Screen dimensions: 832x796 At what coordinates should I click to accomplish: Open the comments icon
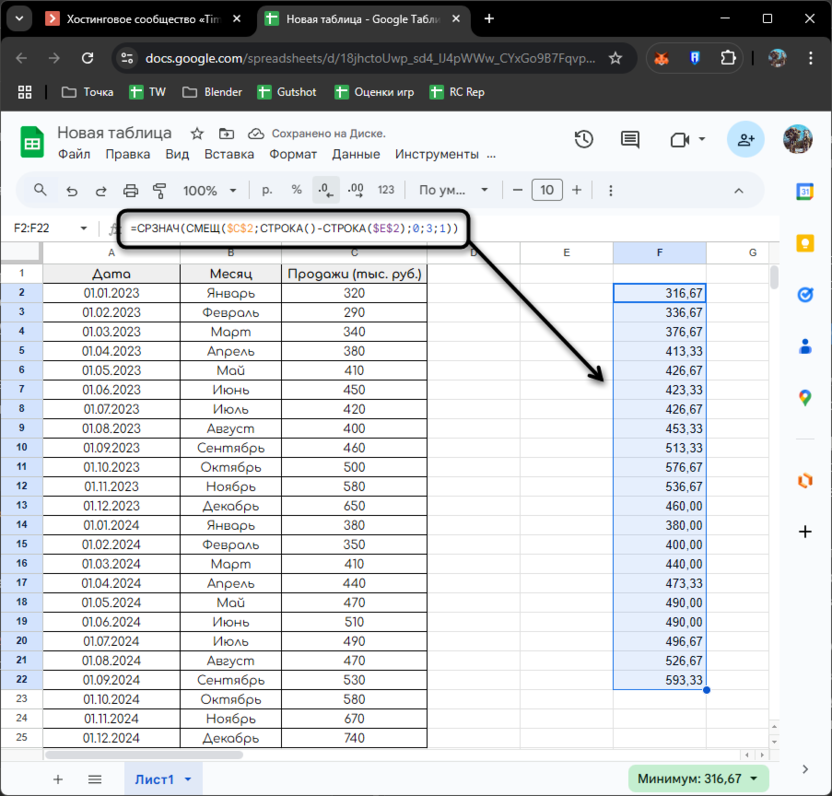(x=629, y=140)
